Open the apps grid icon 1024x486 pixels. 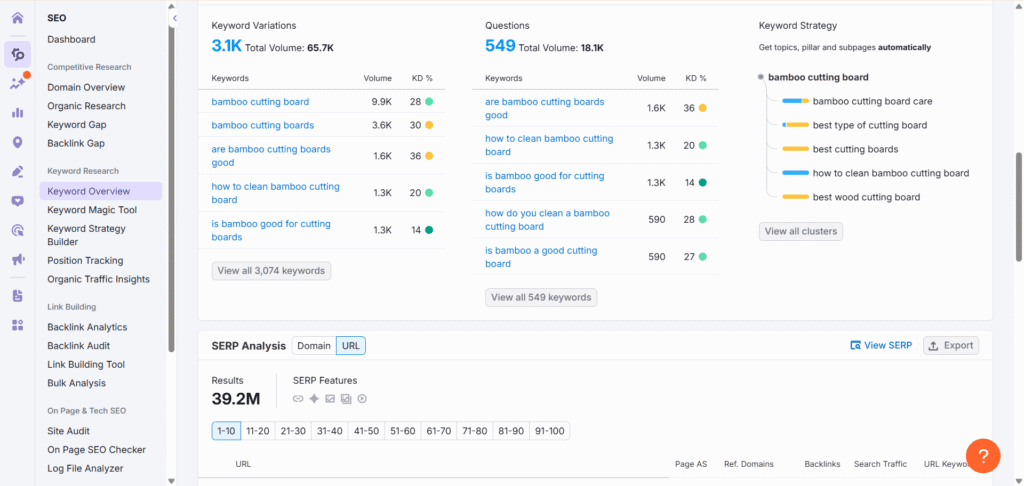point(18,325)
